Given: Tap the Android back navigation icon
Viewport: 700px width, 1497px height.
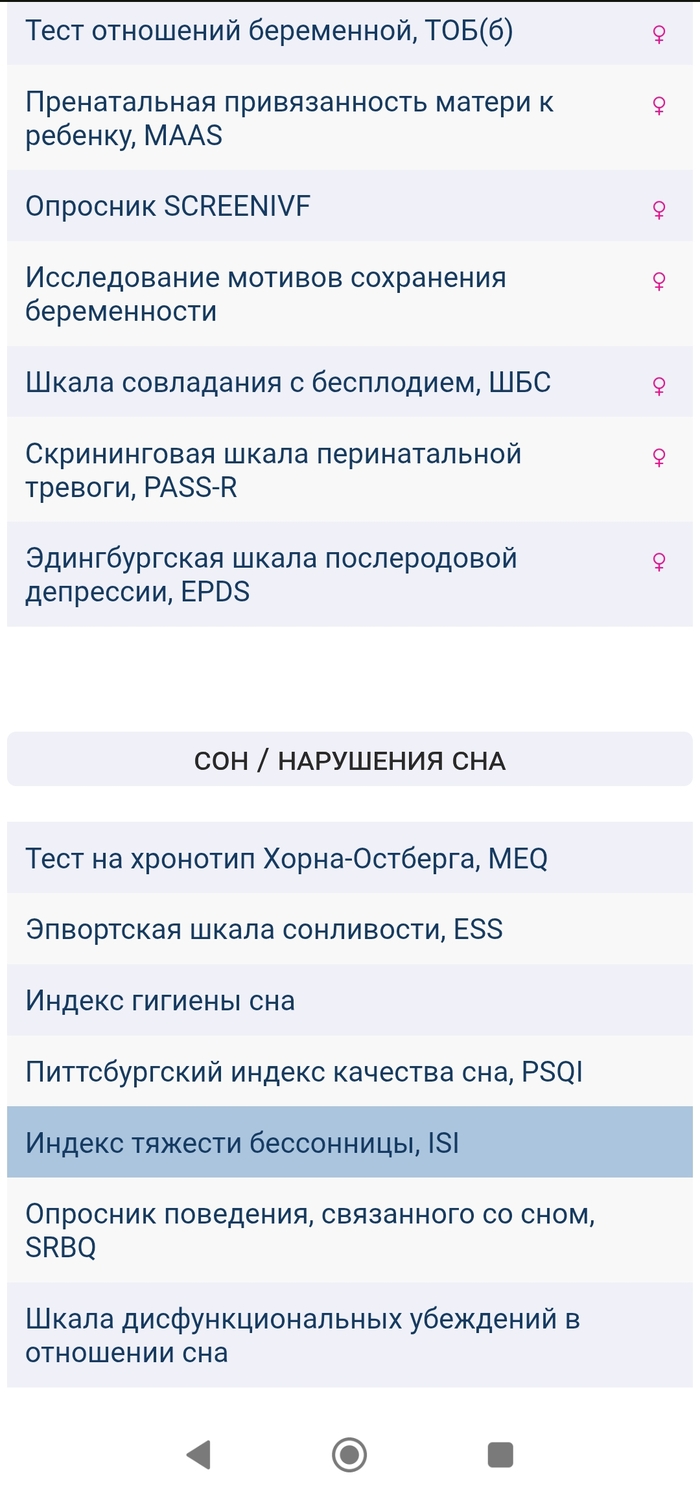Looking at the screenshot, I should click(x=199, y=1454).
